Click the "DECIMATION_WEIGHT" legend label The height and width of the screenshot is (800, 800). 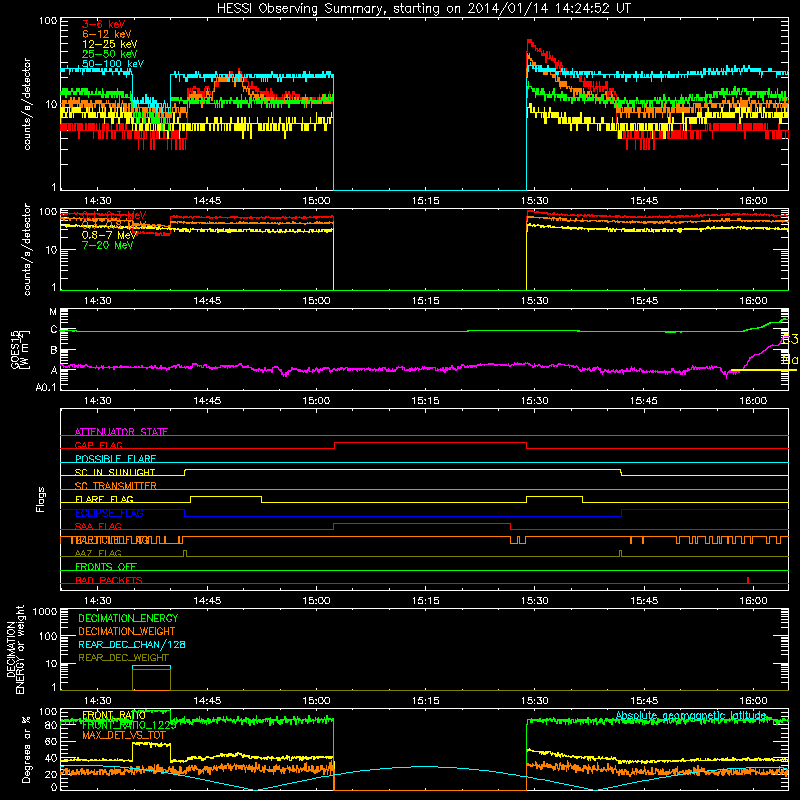click(127, 632)
